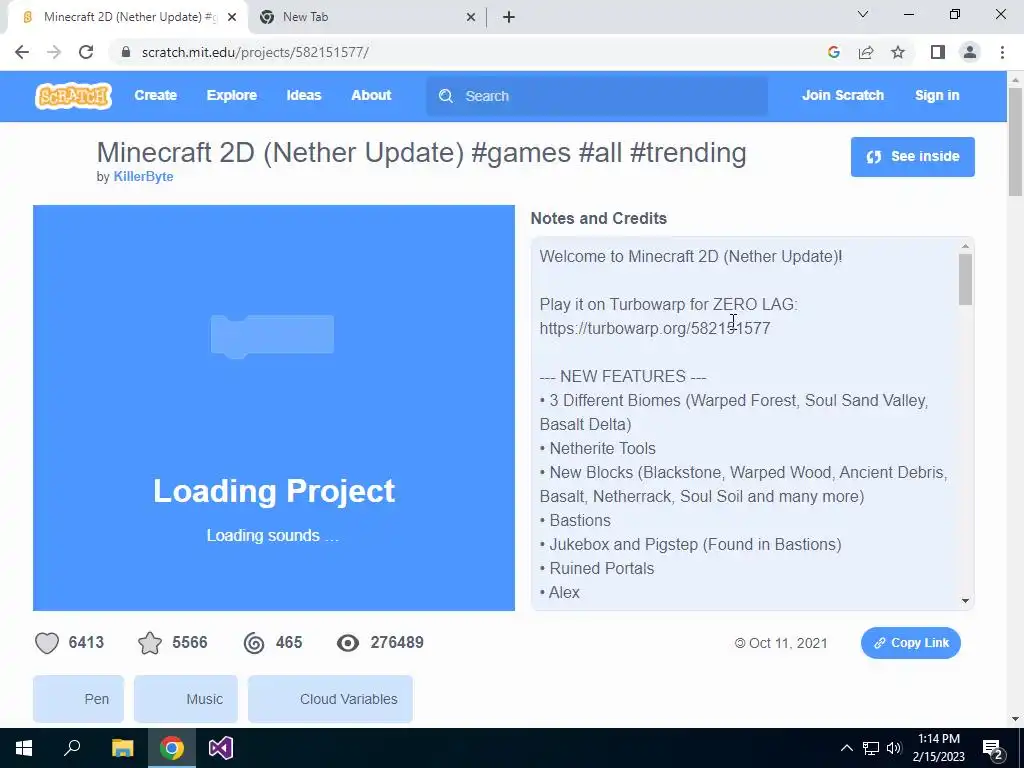The width and height of the screenshot is (1024, 768).
Task: Reload the page with the refresh icon
Action: [86, 52]
